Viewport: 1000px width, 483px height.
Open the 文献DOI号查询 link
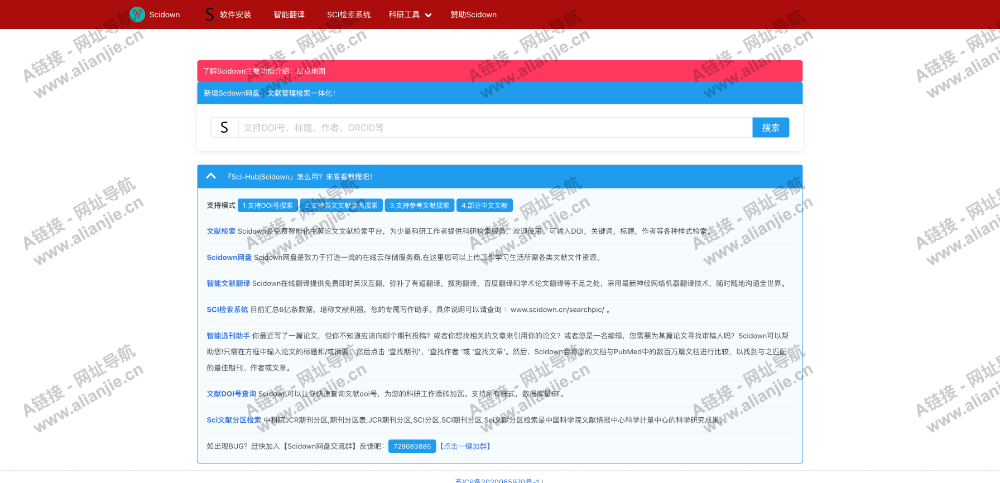point(231,394)
